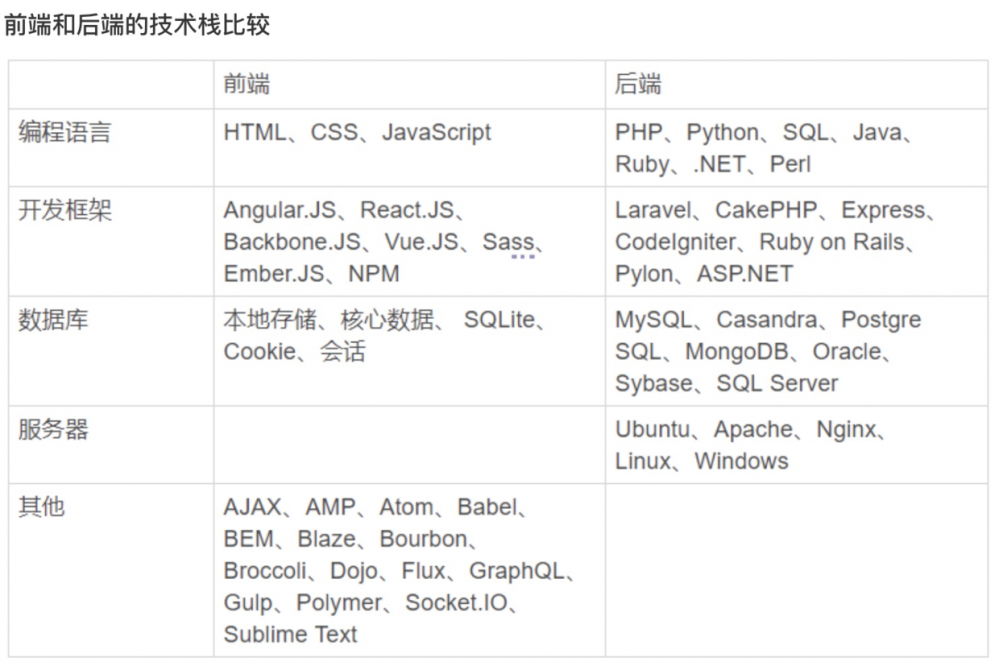Click the 后端 column header cell
Image resolution: width=999 pixels, height=670 pixels.
(x=638, y=84)
